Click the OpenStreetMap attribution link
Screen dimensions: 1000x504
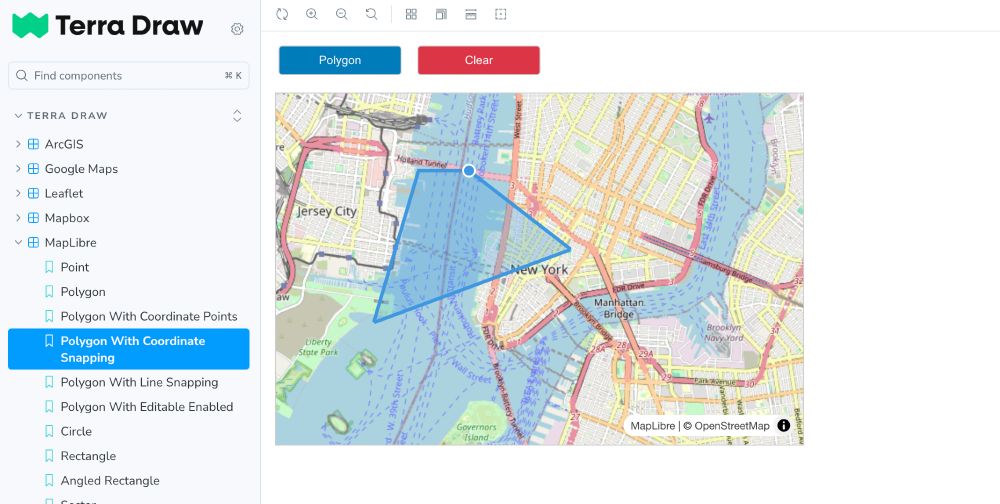(x=732, y=426)
